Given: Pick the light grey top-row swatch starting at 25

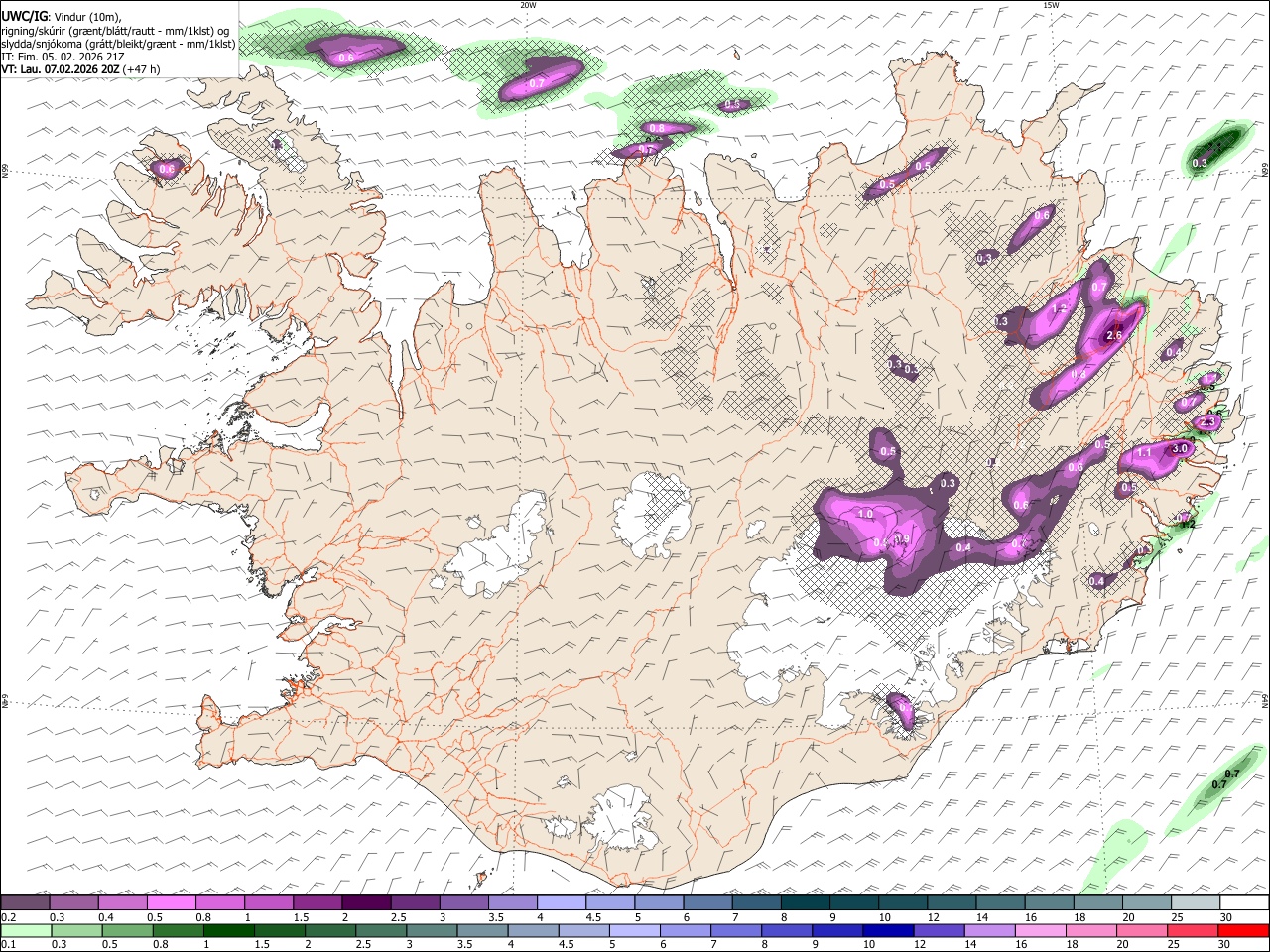Looking at the screenshot, I should tap(1196, 903).
